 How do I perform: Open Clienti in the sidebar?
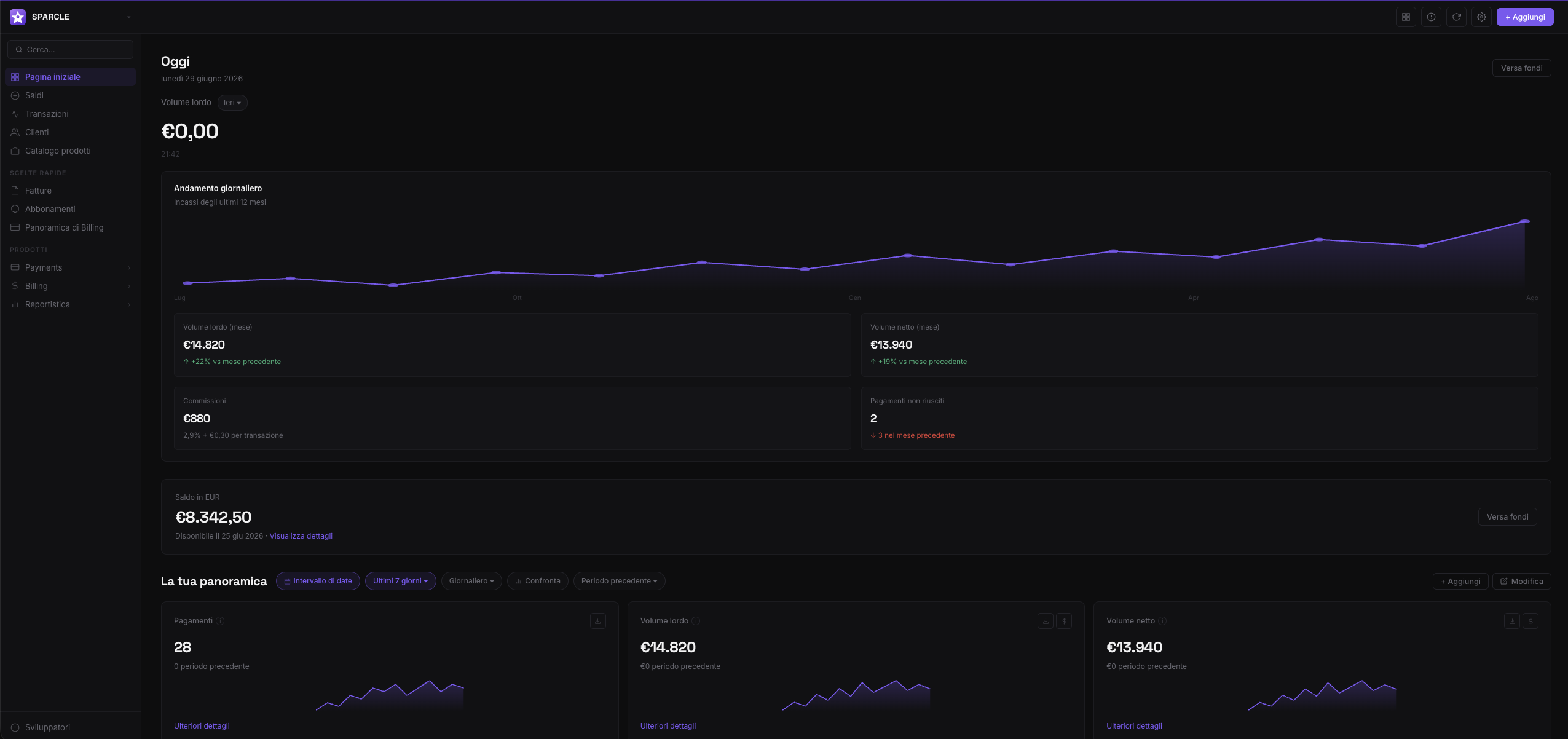coord(70,132)
